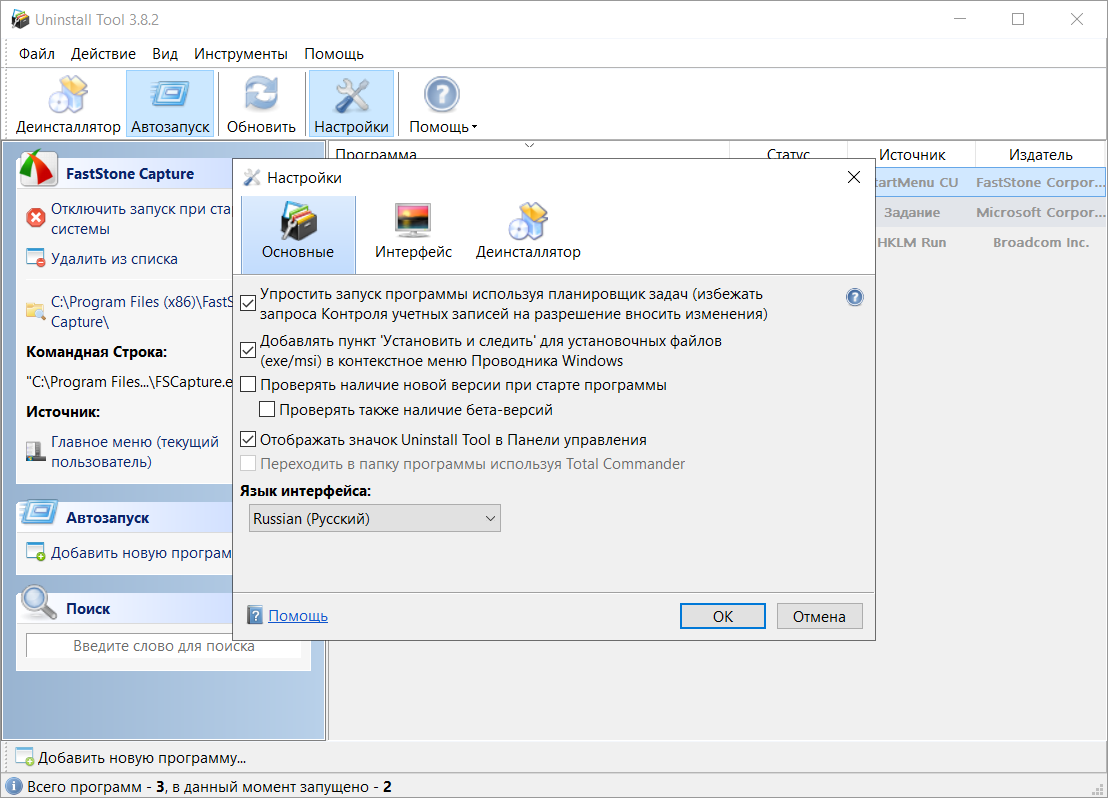Toggle 'Добавлять пункт Установить и следить' checkbox
This screenshot has height=798, width=1108.
coord(248,350)
